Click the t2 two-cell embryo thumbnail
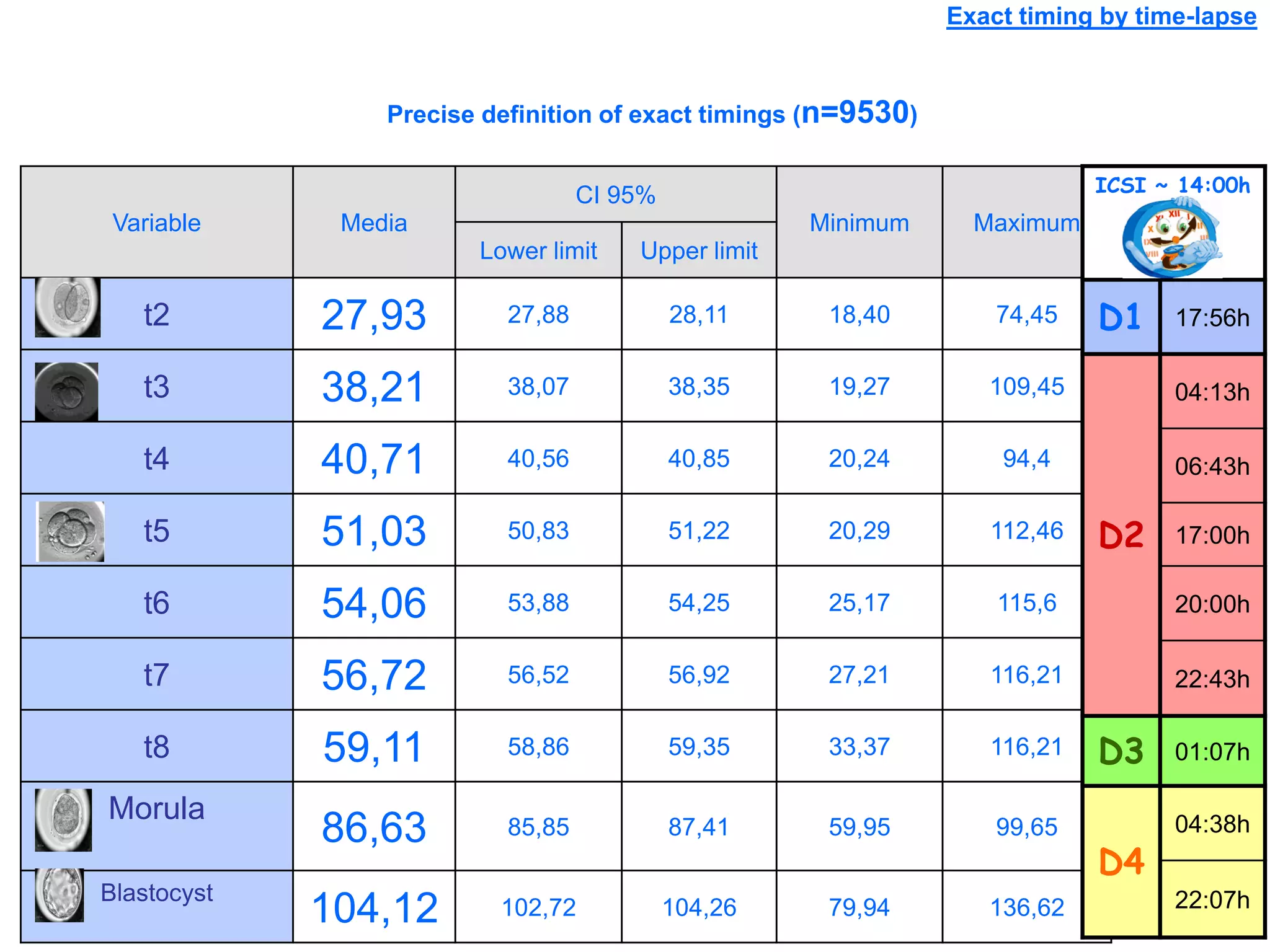1270x952 pixels. [68, 307]
